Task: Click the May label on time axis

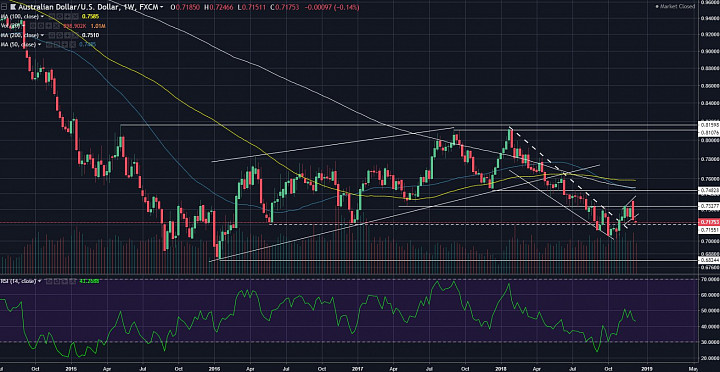Action: 693,368
